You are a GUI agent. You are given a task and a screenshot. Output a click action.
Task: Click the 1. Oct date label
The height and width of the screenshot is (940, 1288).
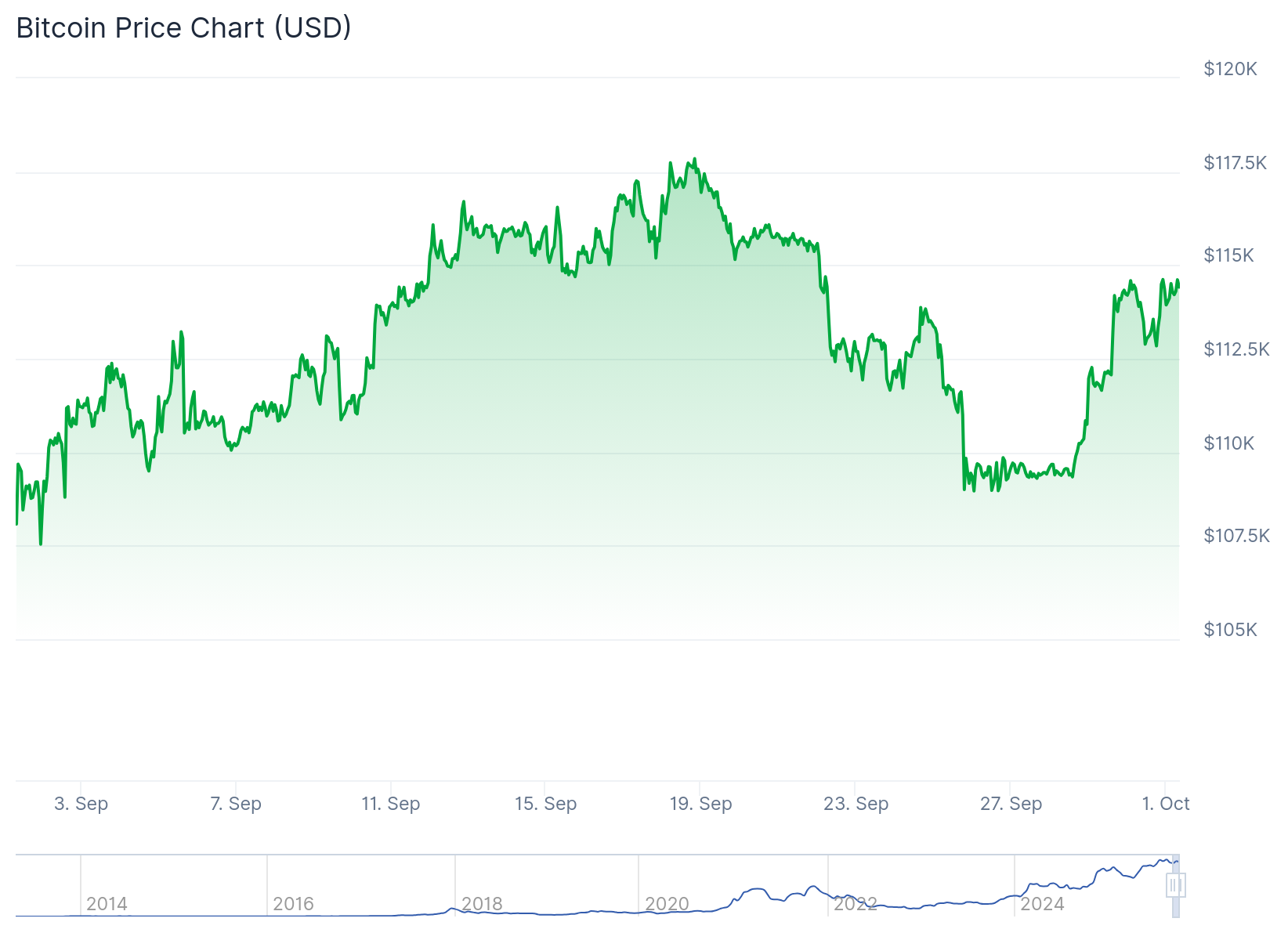pyautogui.click(x=1165, y=804)
